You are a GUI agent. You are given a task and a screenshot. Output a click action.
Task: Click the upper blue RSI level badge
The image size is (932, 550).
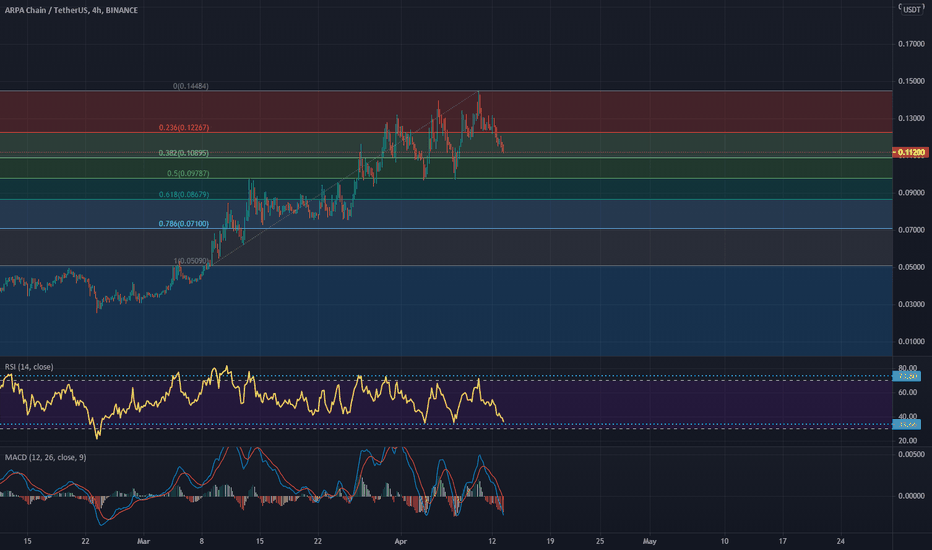(907, 376)
